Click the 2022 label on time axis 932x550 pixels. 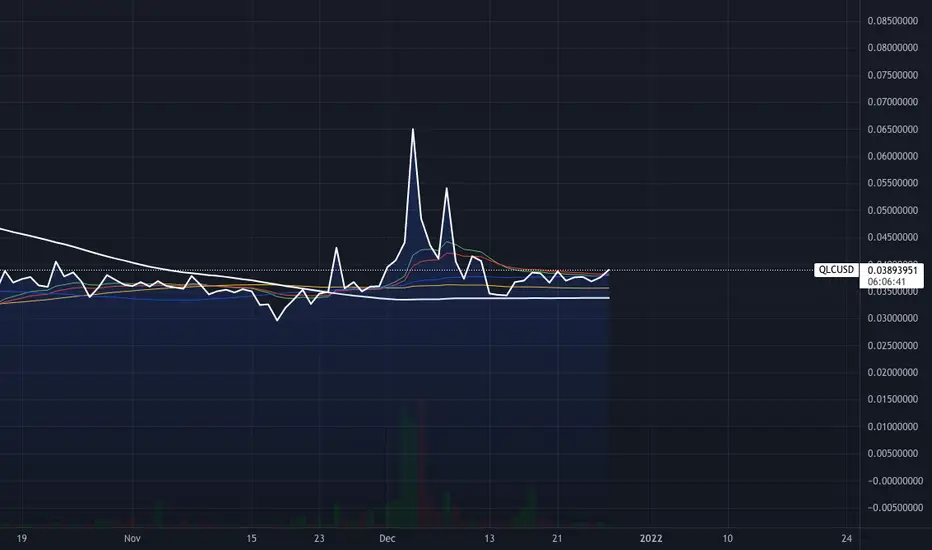click(x=651, y=538)
